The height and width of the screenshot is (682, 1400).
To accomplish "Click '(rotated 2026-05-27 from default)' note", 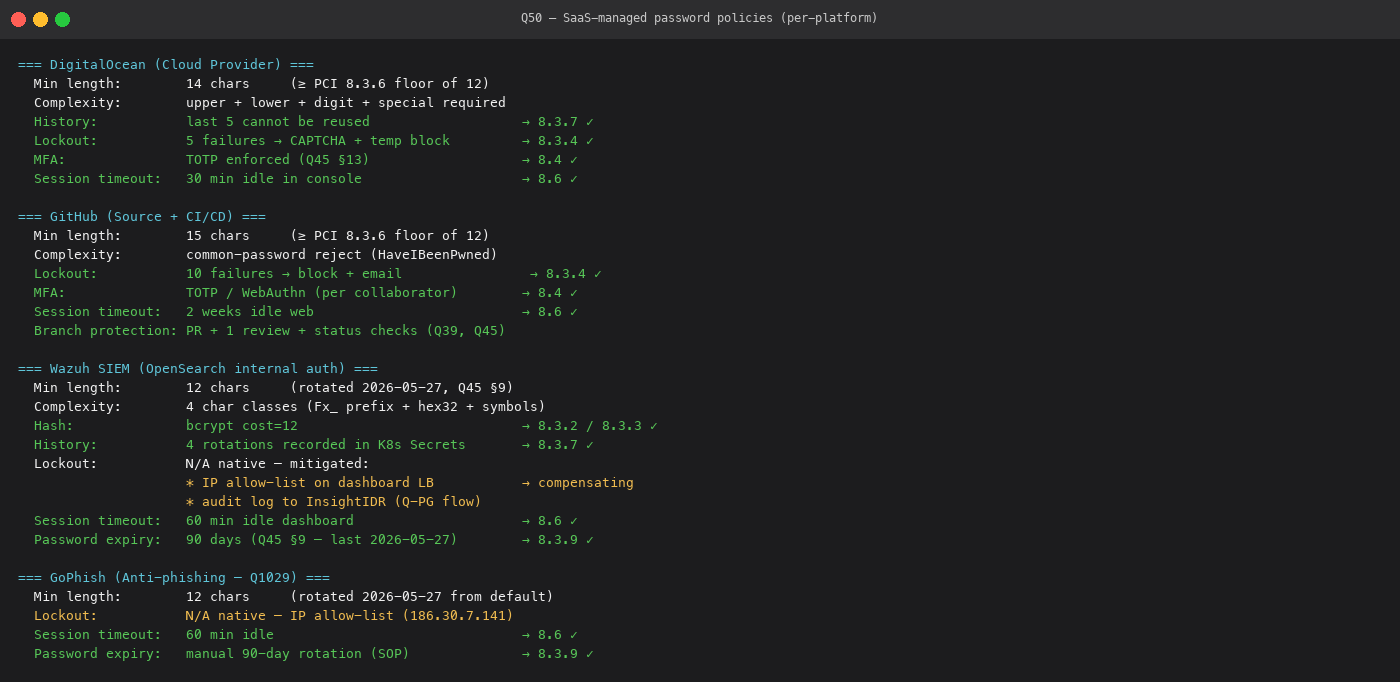I will [422, 596].
